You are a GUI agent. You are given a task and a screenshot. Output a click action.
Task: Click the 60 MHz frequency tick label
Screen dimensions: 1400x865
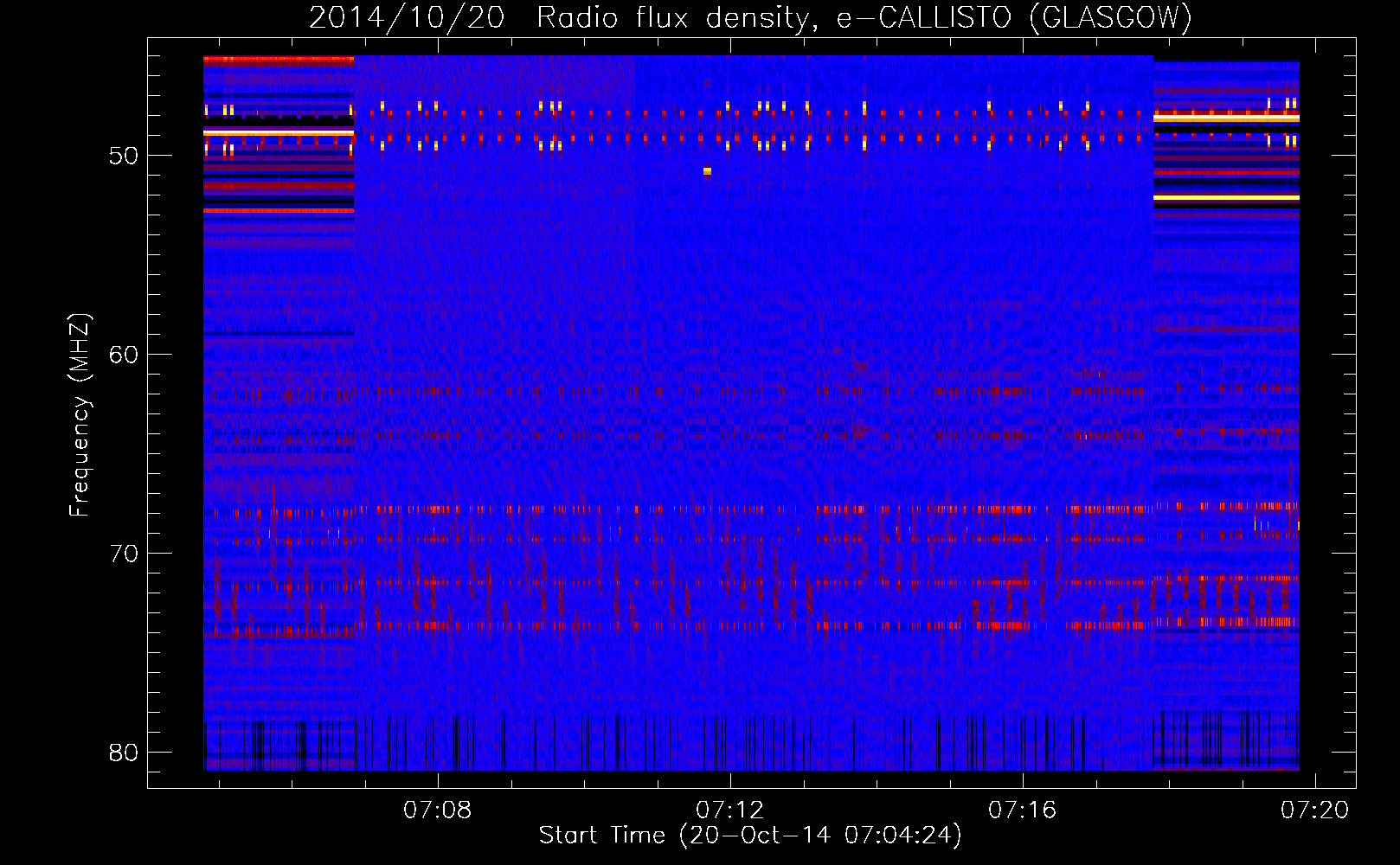coord(124,355)
